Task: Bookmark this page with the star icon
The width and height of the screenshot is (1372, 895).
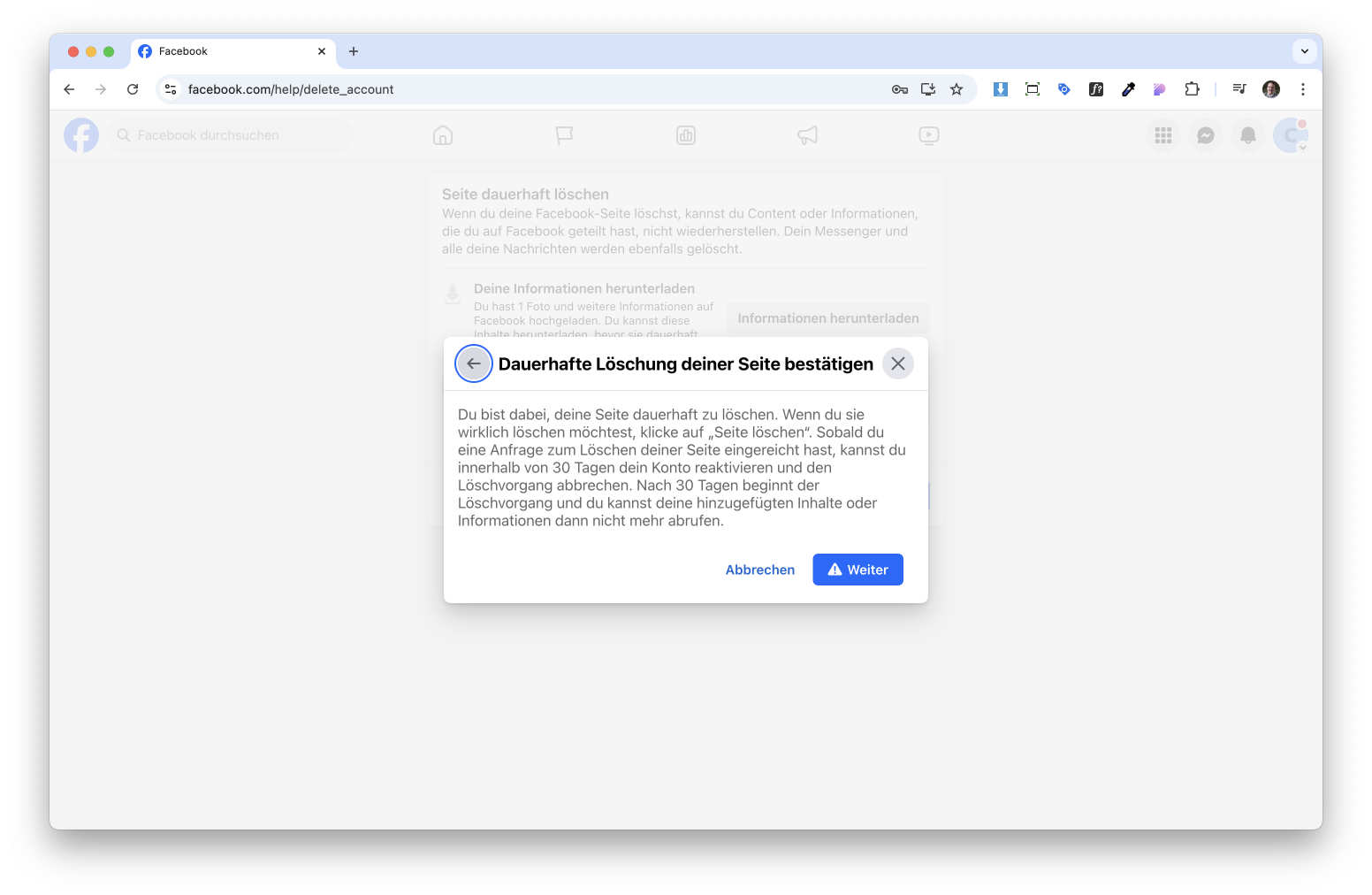Action: pos(957,89)
